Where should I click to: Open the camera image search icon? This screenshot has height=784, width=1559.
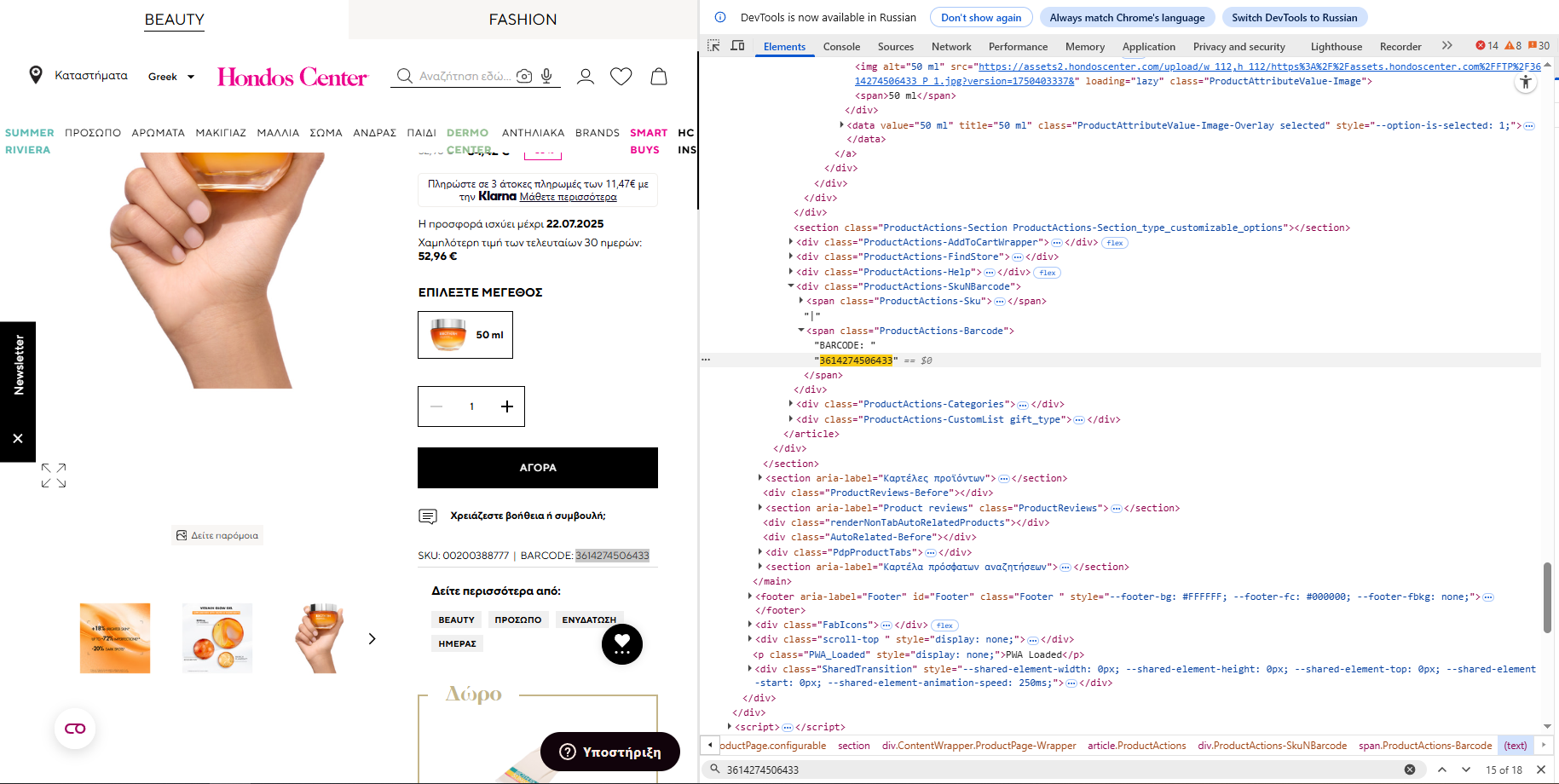click(x=524, y=76)
